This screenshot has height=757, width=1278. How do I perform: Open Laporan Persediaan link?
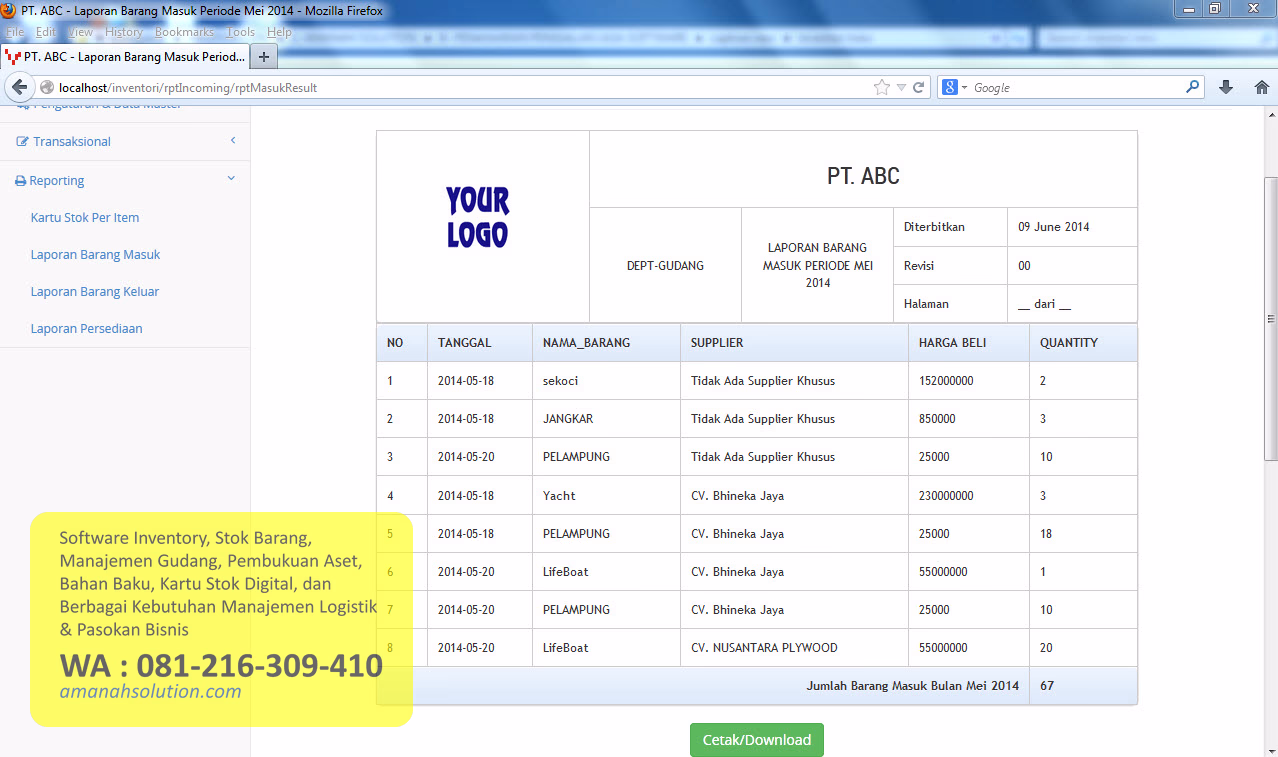pyautogui.click(x=86, y=329)
